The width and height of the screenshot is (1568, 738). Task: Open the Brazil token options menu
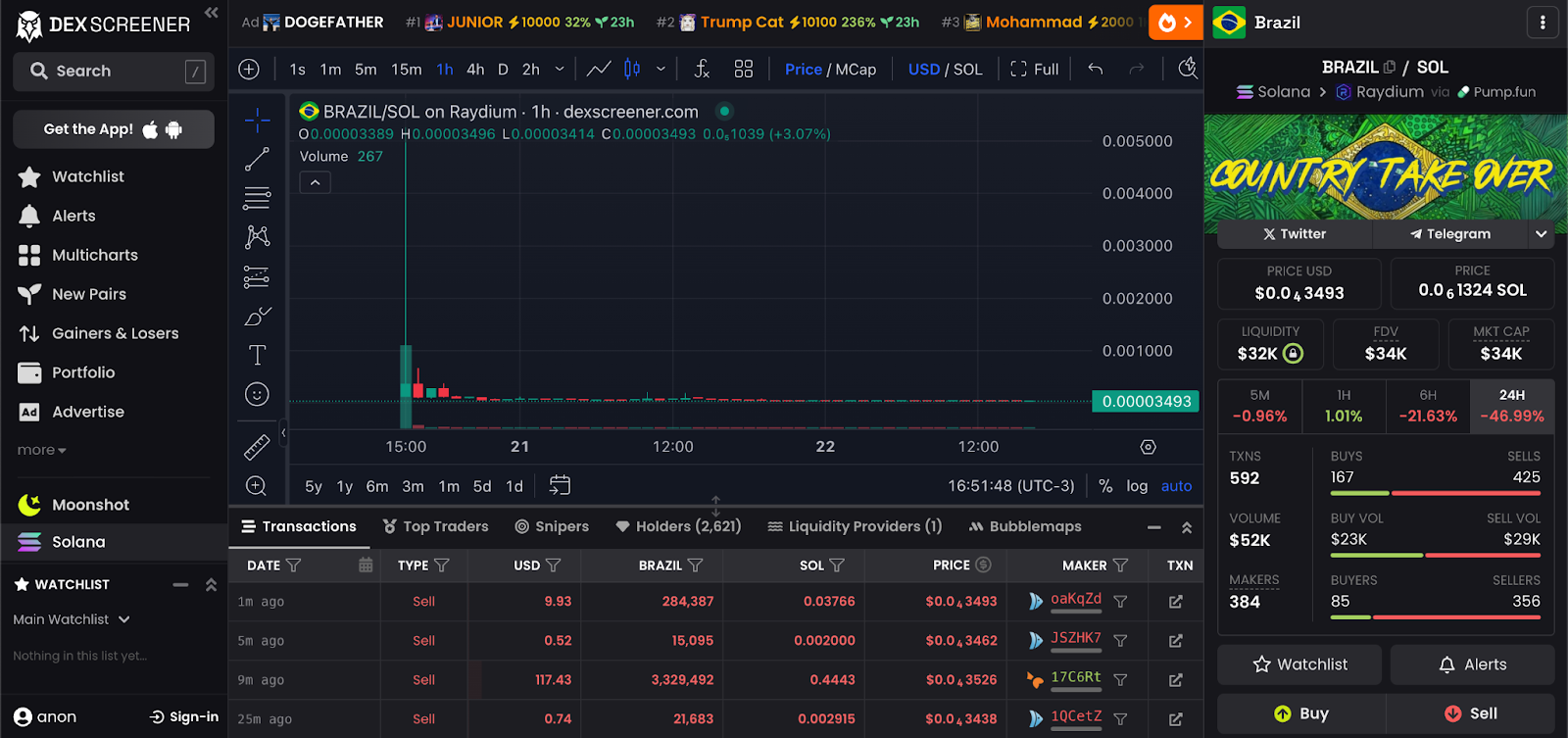[x=1543, y=22]
